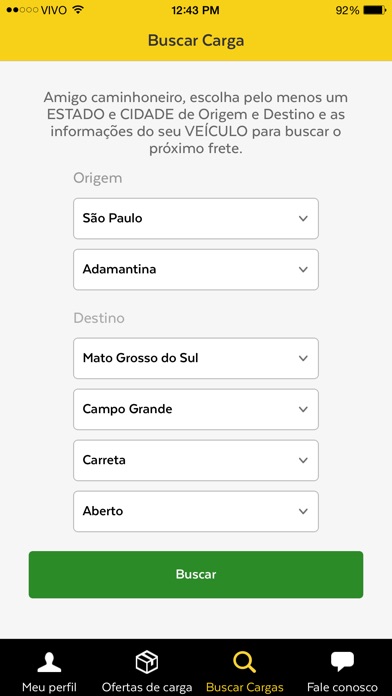The image size is (392, 696).
Task: Select the Buscar Cargas magnifier icon
Action: pos(245,663)
